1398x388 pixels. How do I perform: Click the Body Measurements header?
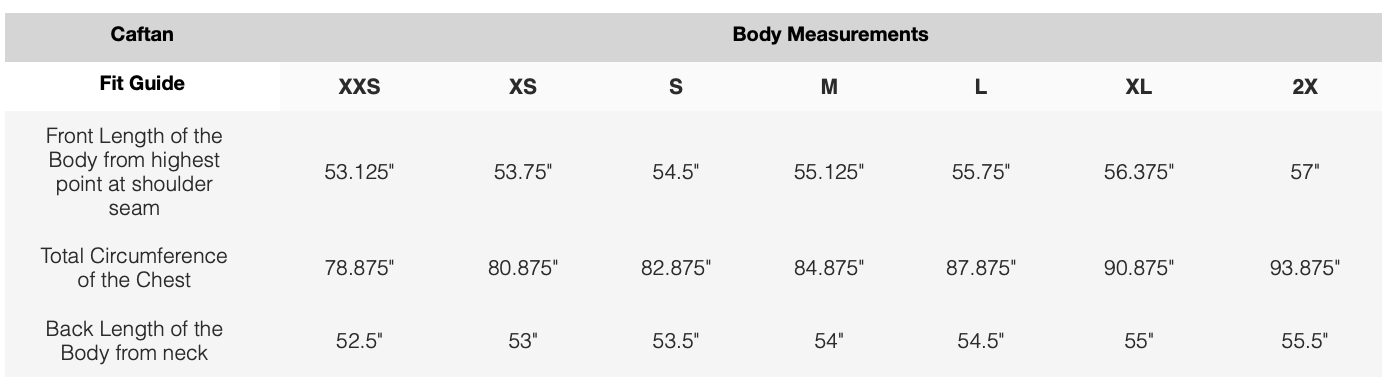pos(830,35)
